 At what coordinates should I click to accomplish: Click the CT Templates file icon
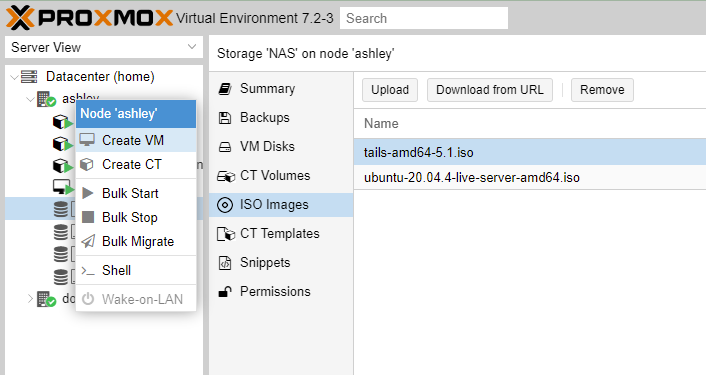pyautogui.click(x=226, y=234)
